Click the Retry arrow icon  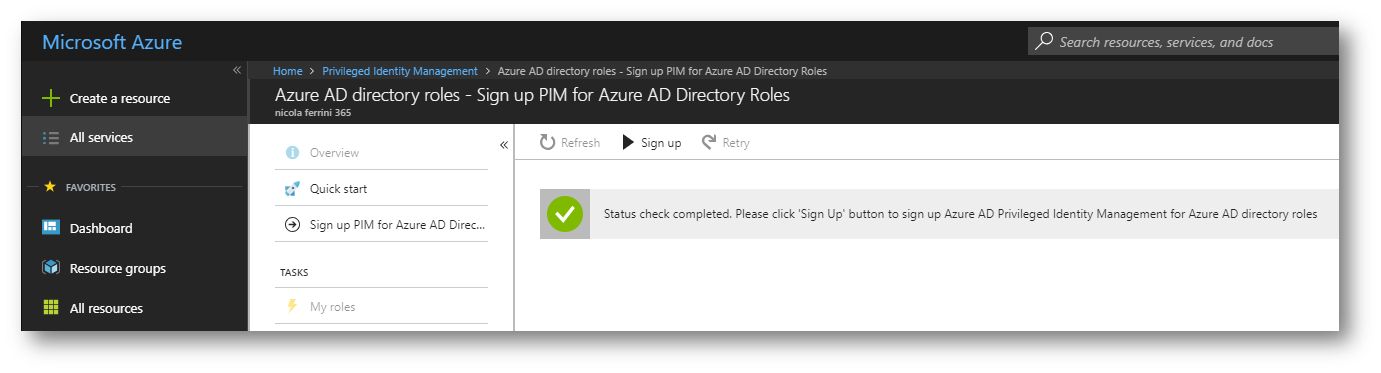[709, 143]
